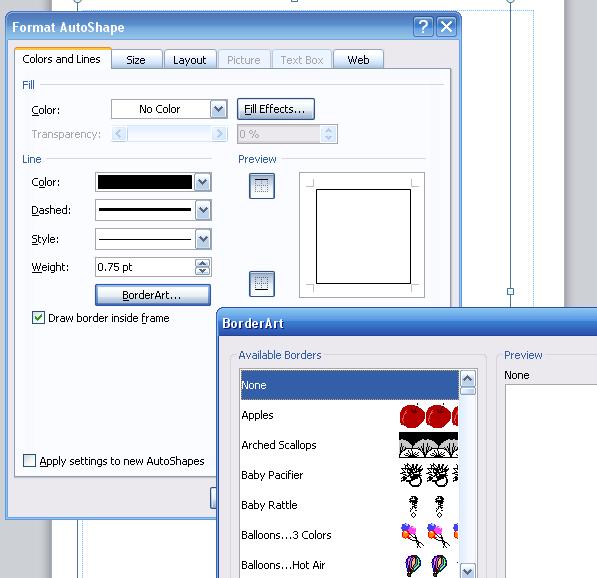Click the help question mark icon
597x578 pixels.
click(x=423, y=27)
